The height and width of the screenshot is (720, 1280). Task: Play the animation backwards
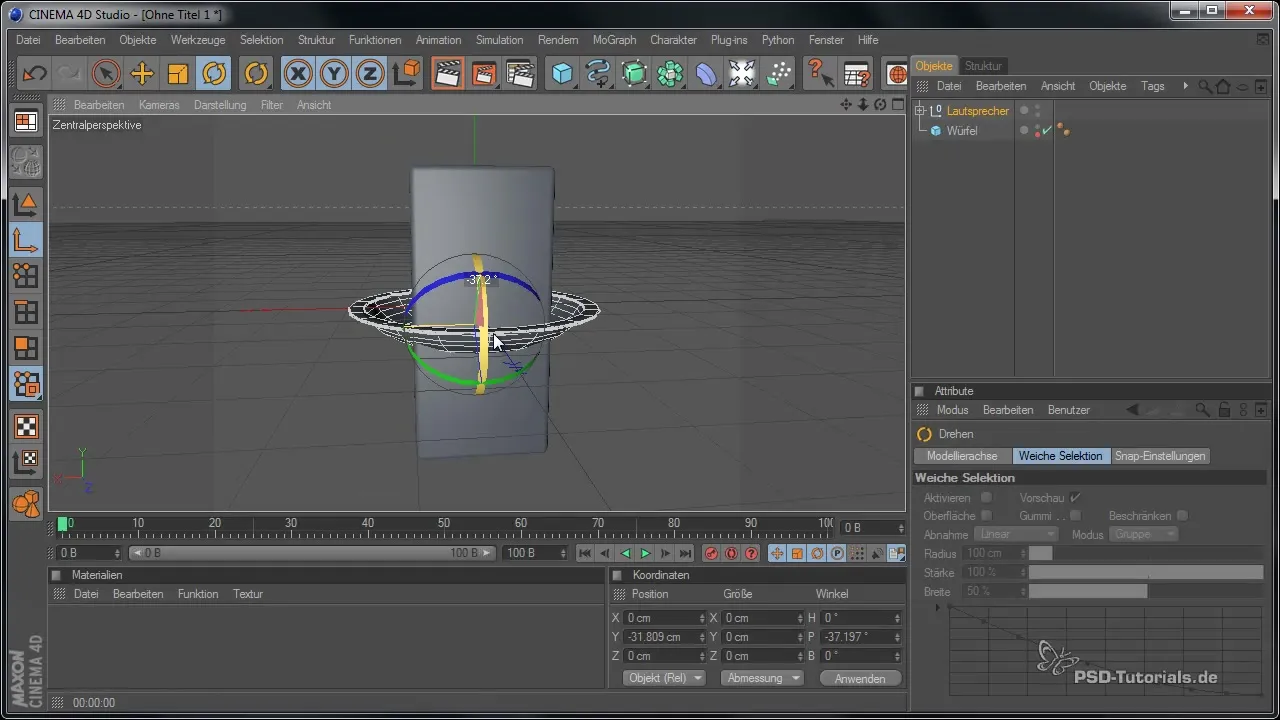click(625, 553)
